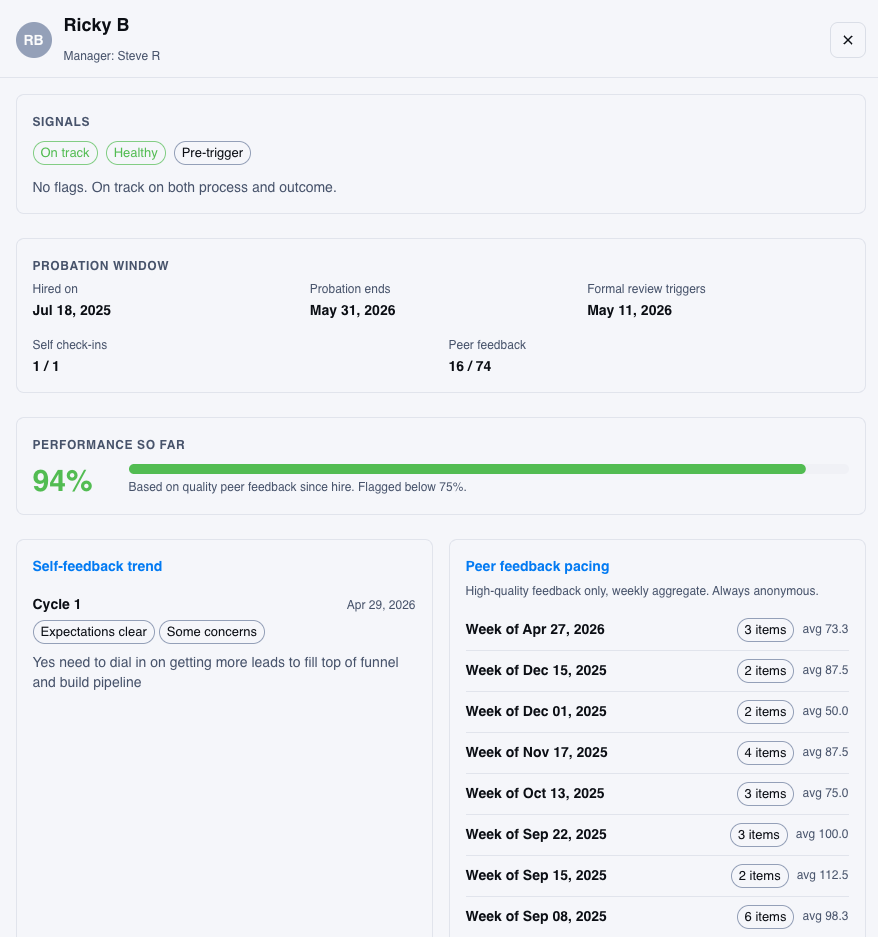The height and width of the screenshot is (937, 878).
Task: Click the 6 items badge for Sep 08 week
Action: pos(765,917)
